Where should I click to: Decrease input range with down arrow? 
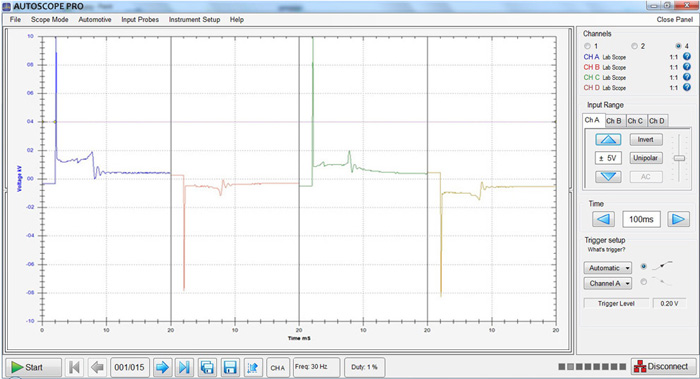click(x=608, y=177)
